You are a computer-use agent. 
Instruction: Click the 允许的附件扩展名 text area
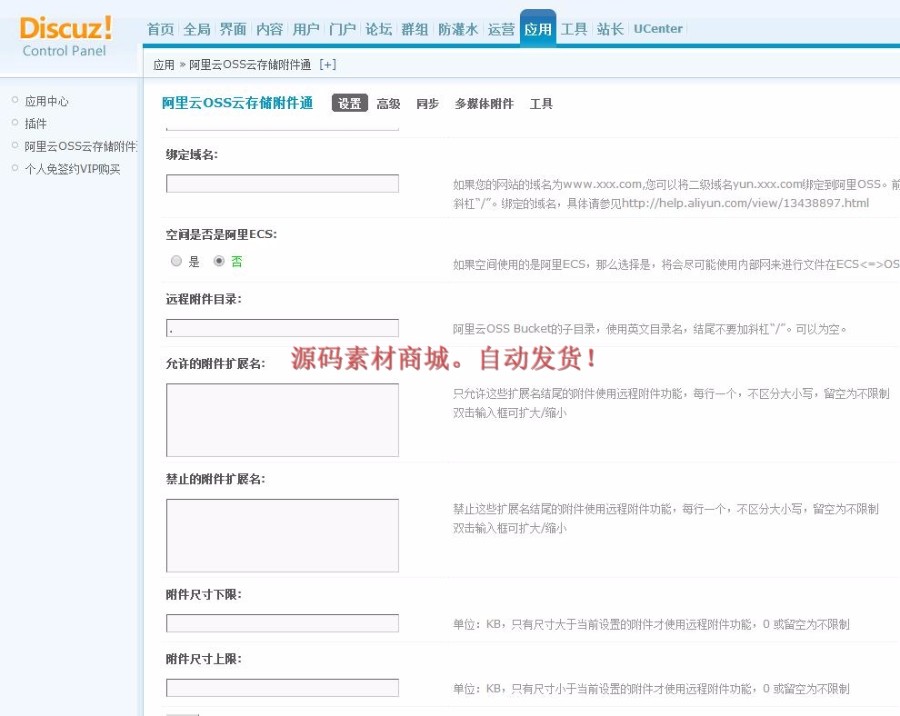point(282,420)
